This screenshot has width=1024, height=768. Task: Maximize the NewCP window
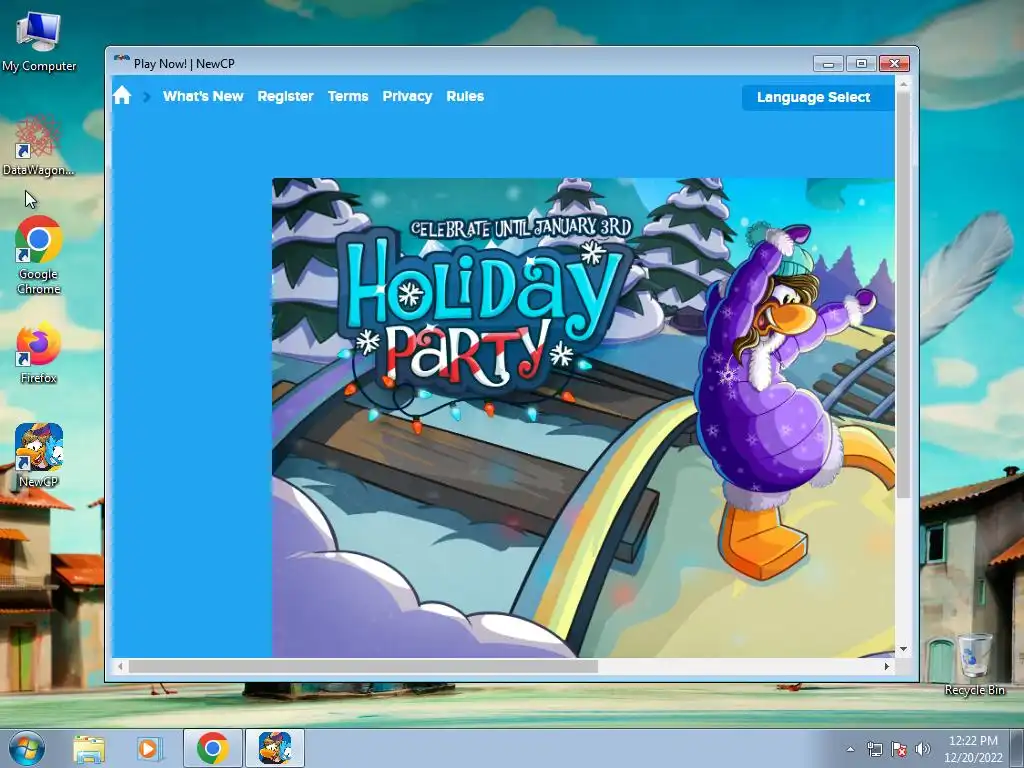pyautogui.click(x=861, y=63)
